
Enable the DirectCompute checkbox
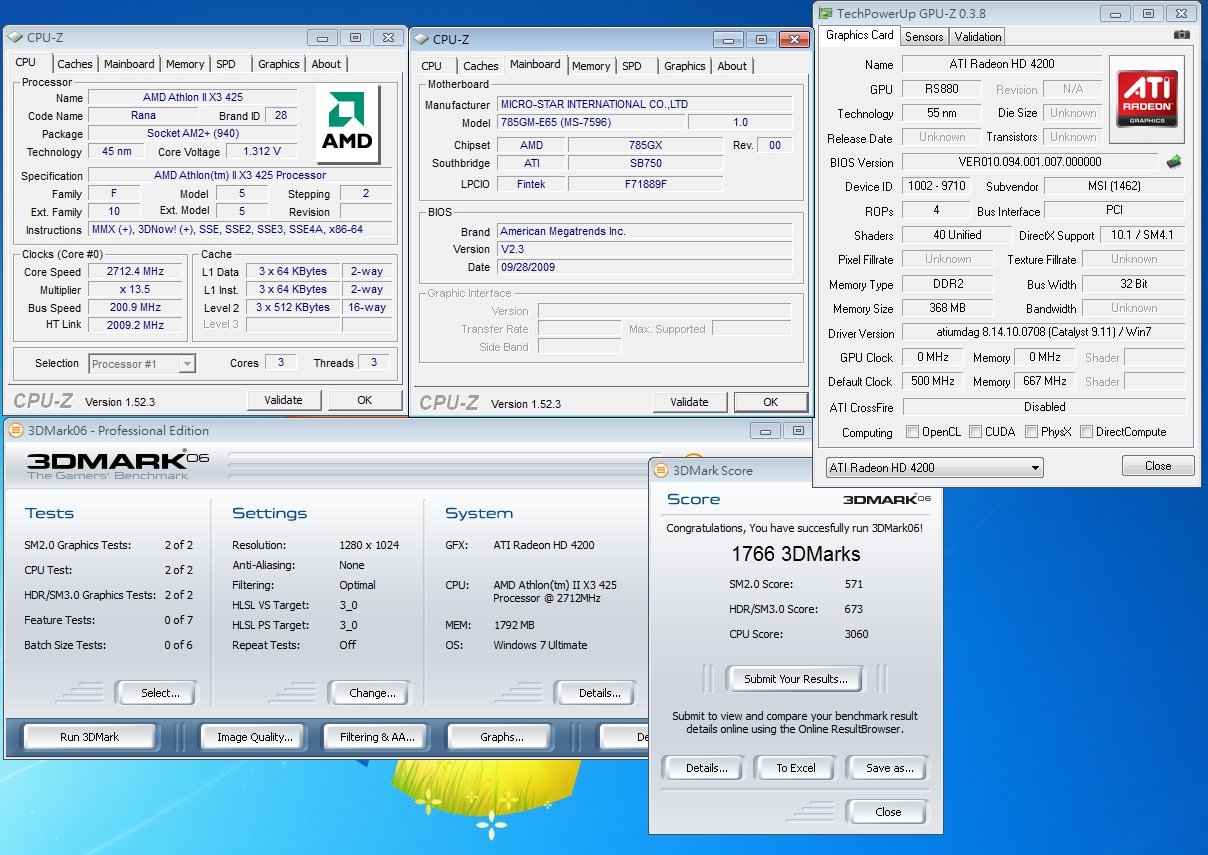click(x=1086, y=432)
